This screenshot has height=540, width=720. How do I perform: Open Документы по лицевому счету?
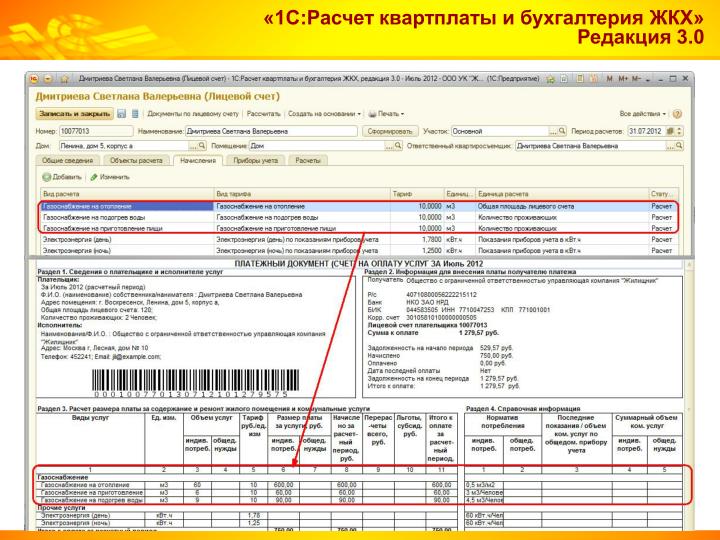193,113
